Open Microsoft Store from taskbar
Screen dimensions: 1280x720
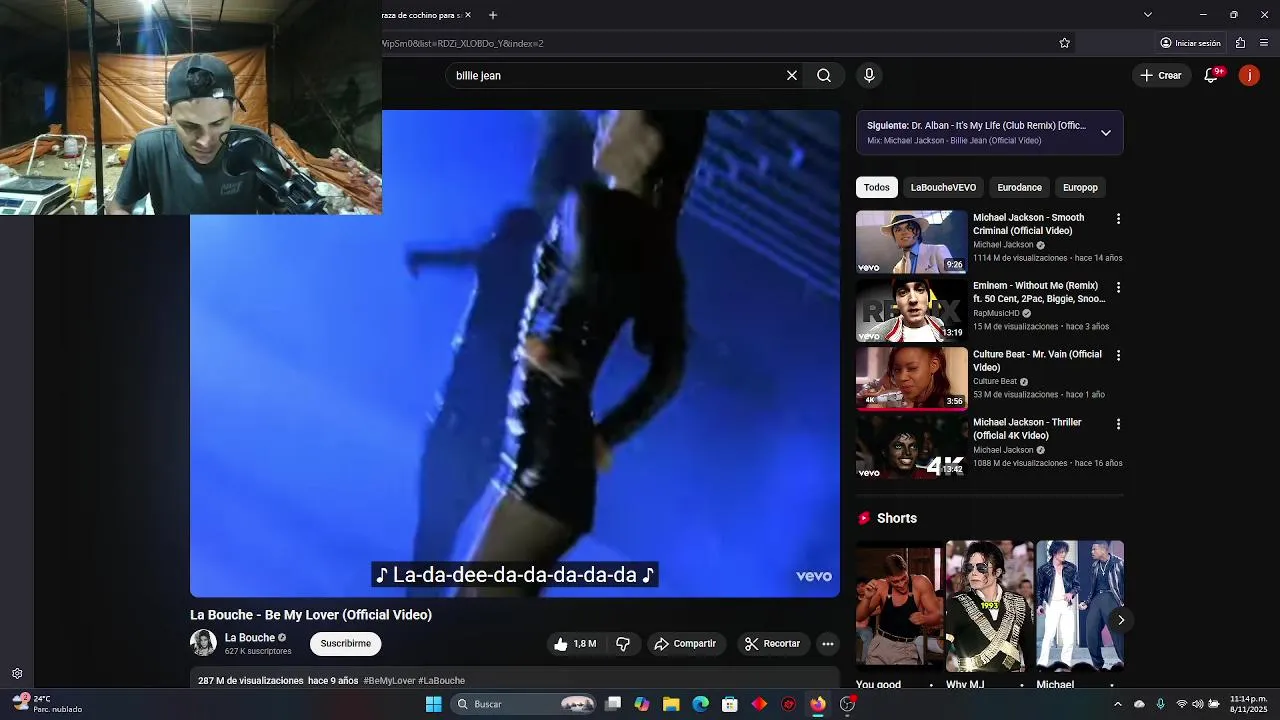pyautogui.click(x=730, y=704)
